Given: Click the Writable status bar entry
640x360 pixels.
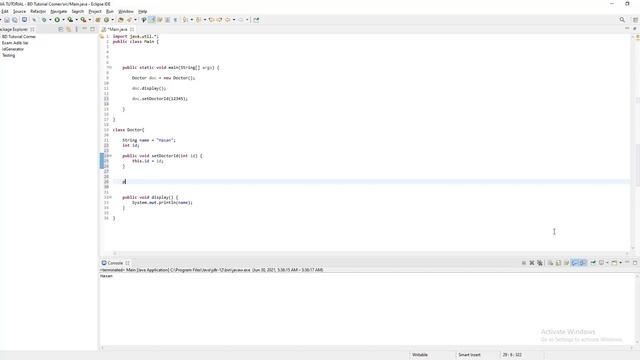Looking at the screenshot, I should click(420, 355).
